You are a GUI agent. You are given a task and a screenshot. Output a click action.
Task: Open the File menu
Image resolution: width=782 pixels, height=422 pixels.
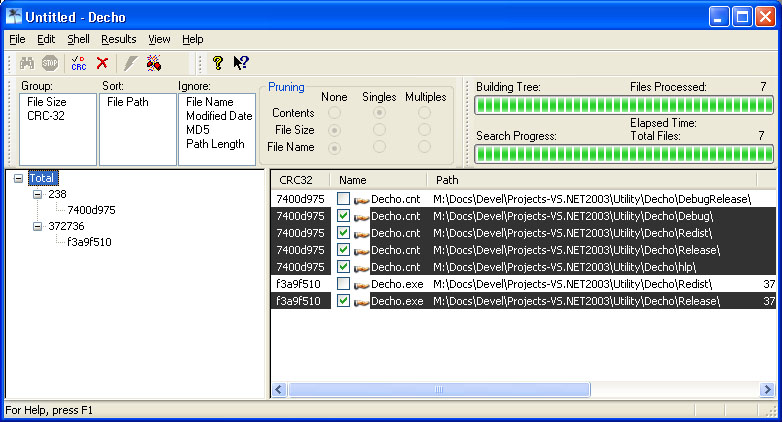click(17, 39)
